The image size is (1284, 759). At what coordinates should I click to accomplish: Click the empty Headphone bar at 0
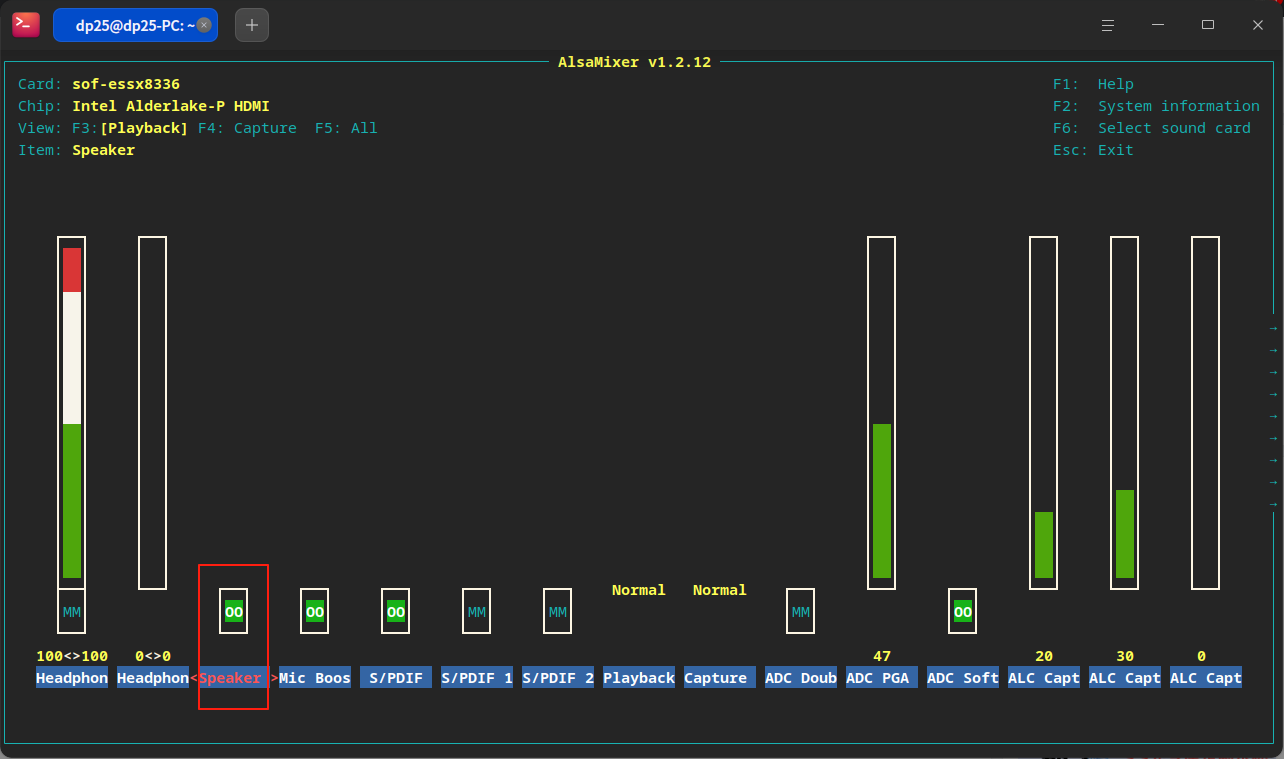[153, 412]
